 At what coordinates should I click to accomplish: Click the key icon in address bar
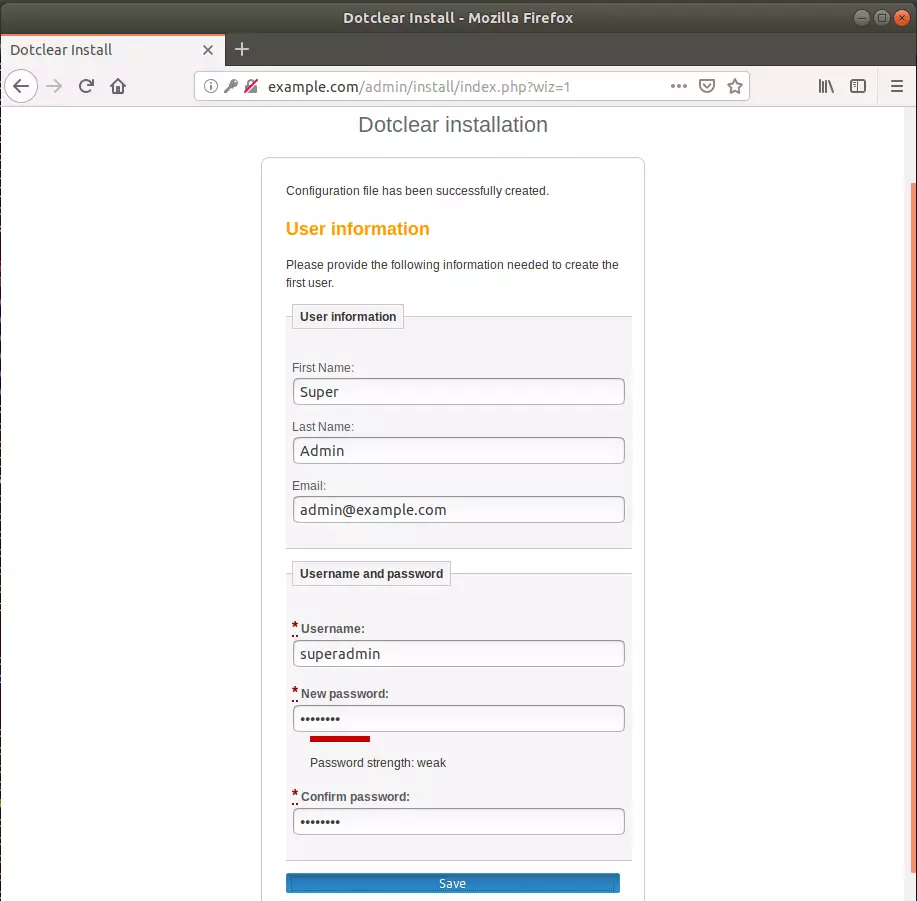point(231,87)
